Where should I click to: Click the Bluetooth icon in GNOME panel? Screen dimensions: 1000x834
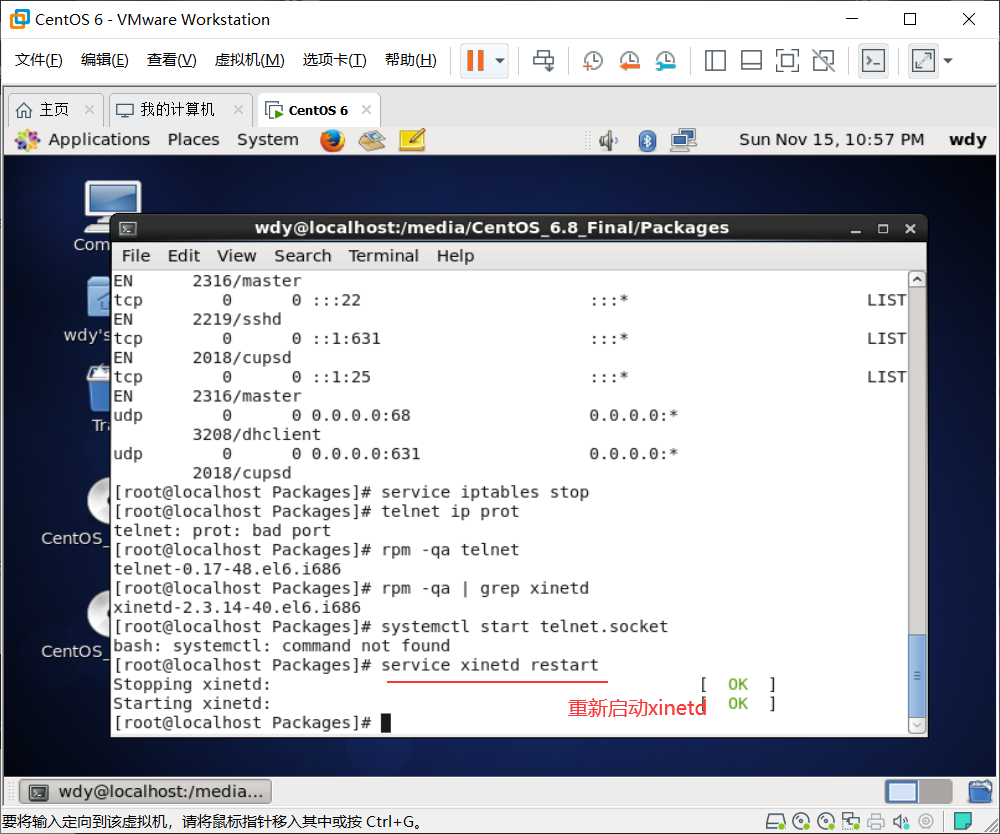coord(647,140)
